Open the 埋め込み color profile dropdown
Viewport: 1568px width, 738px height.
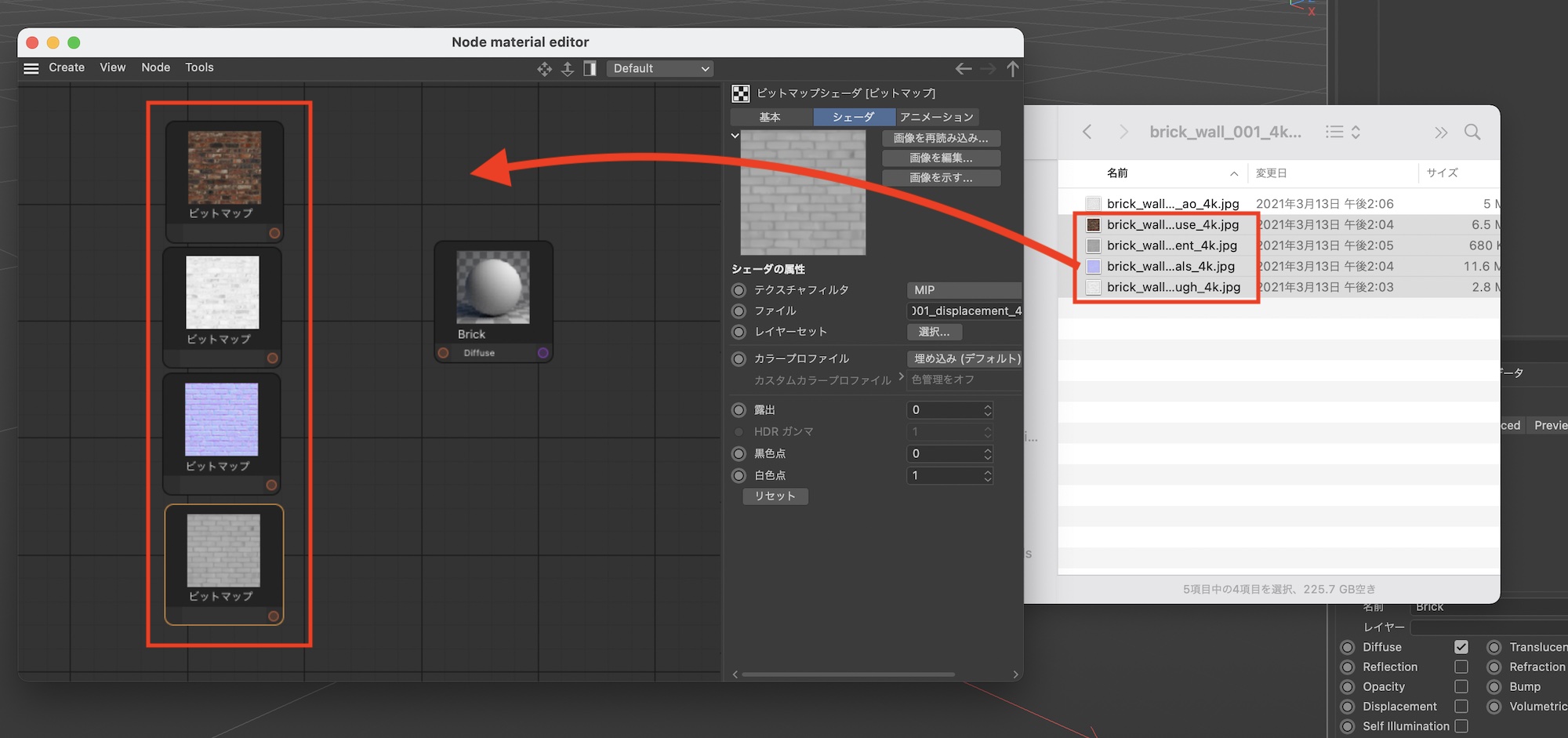[965, 358]
